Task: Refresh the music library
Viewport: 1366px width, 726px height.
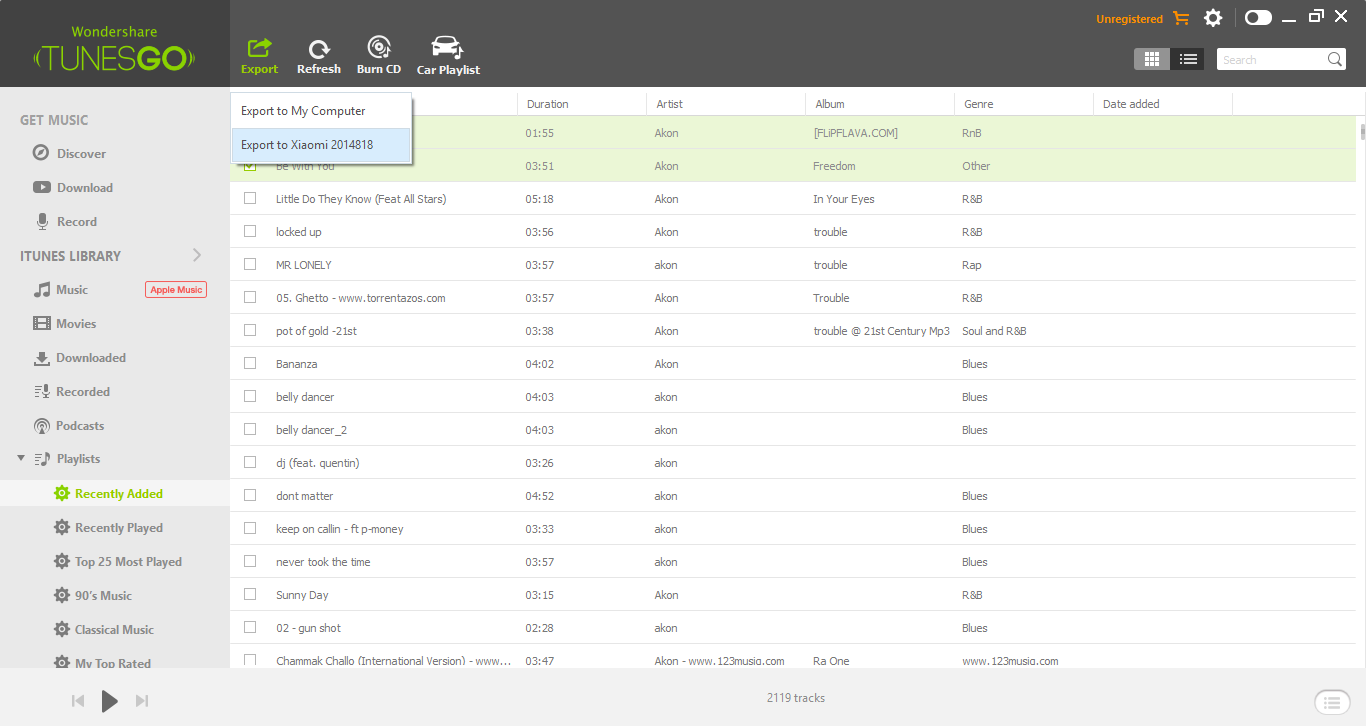Action: tap(319, 56)
